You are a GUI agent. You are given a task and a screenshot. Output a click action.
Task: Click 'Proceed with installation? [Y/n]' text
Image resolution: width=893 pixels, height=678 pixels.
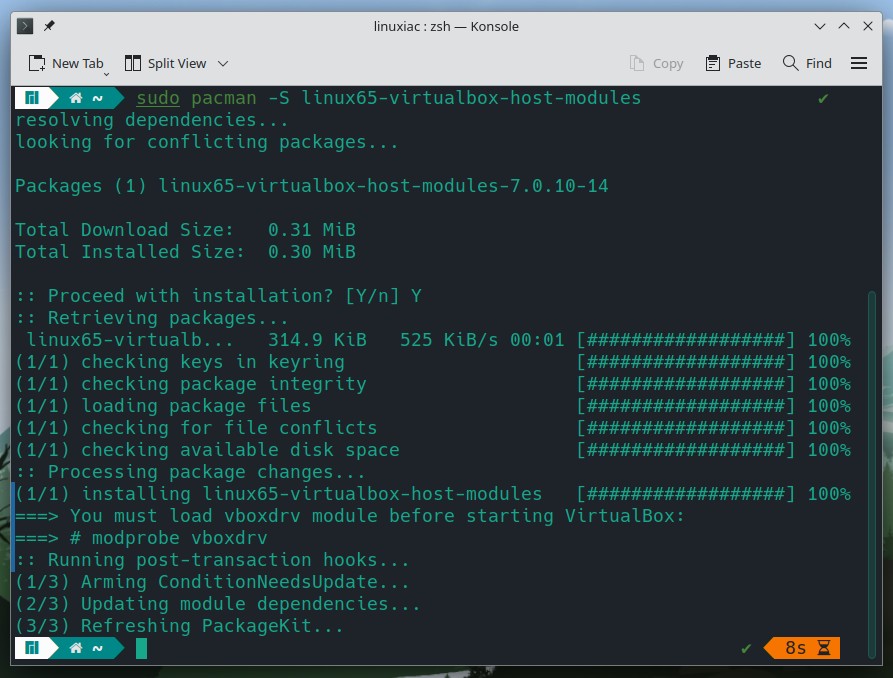(223, 296)
